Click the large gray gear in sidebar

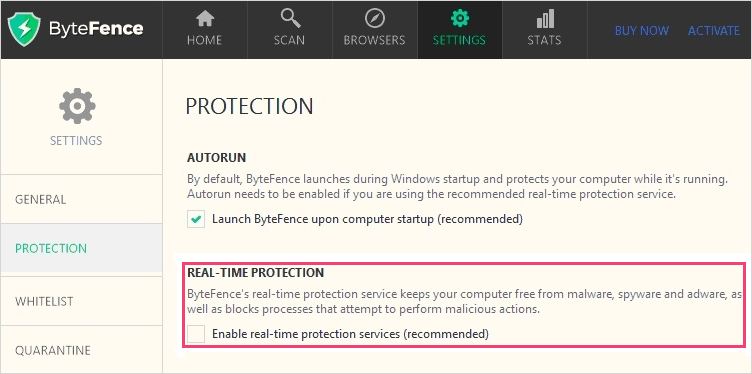77,106
